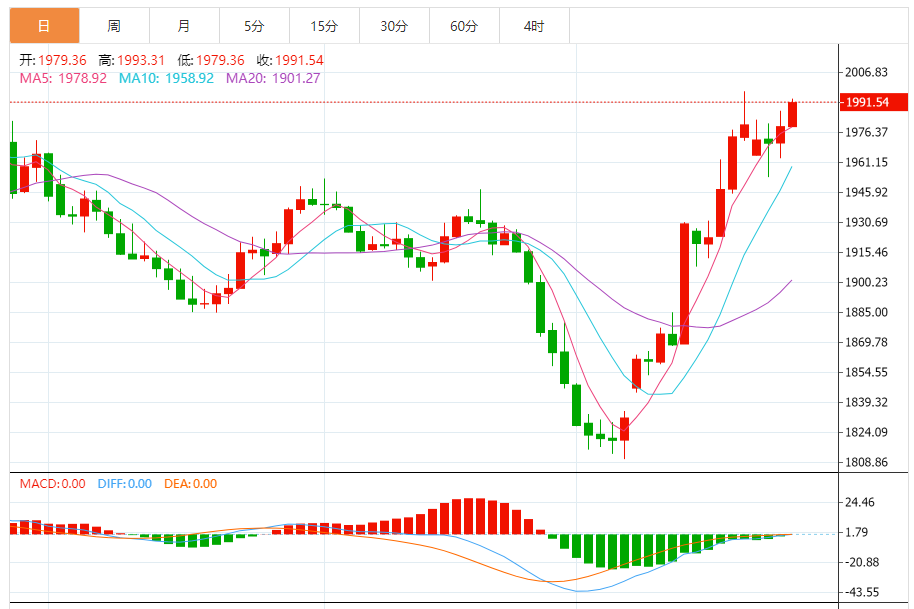The image size is (914, 609).
Task: Click the 1885.00 price axis label
Action: click(866, 312)
